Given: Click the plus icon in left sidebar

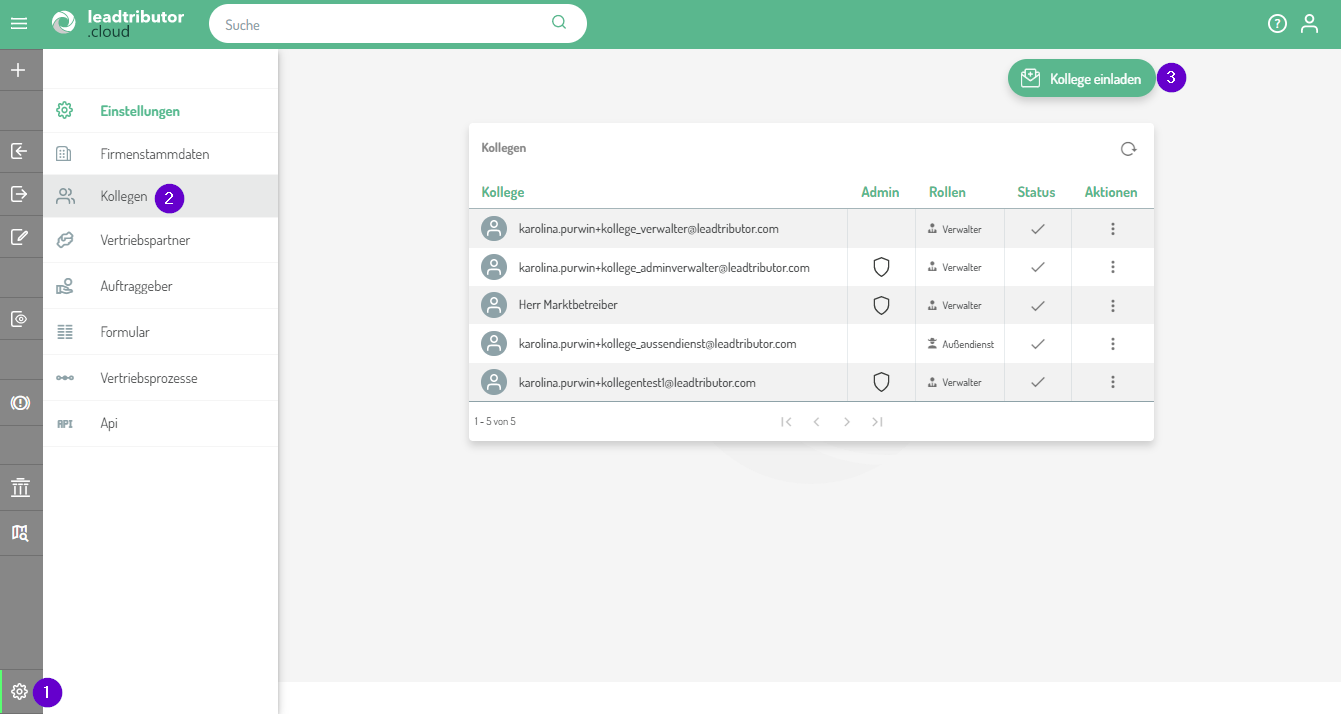Looking at the screenshot, I should coord(19,70).
